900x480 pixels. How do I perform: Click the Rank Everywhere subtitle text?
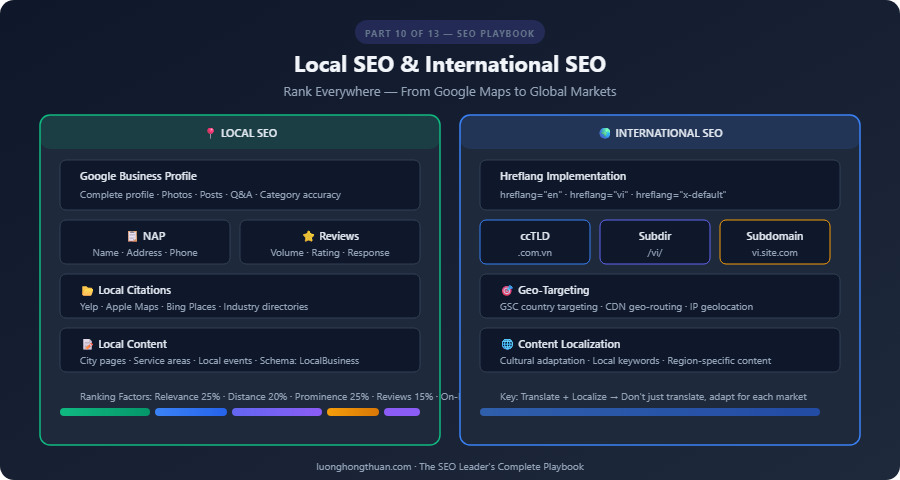(450, 92)
